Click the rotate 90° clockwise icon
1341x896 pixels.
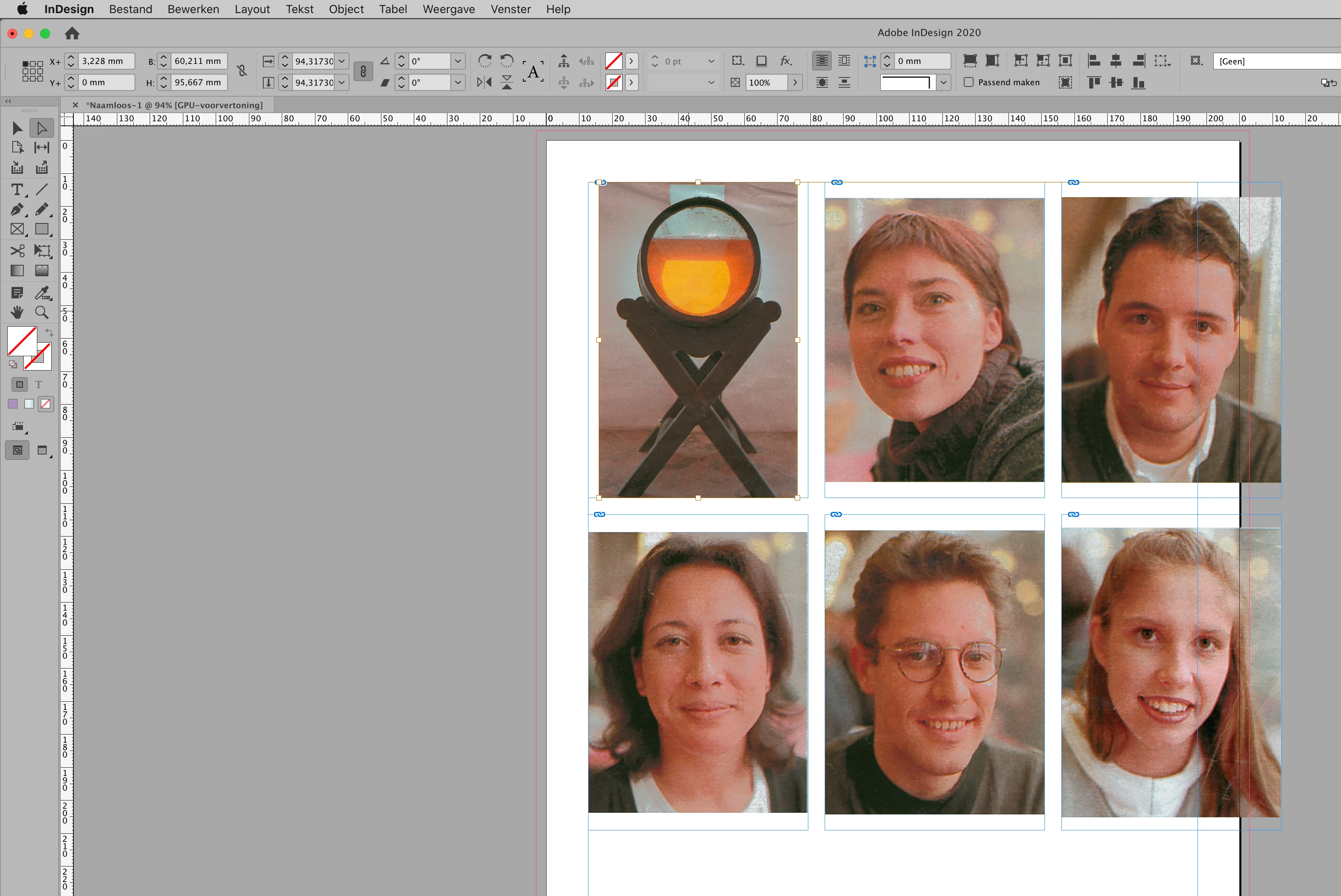tap(485, 61)
